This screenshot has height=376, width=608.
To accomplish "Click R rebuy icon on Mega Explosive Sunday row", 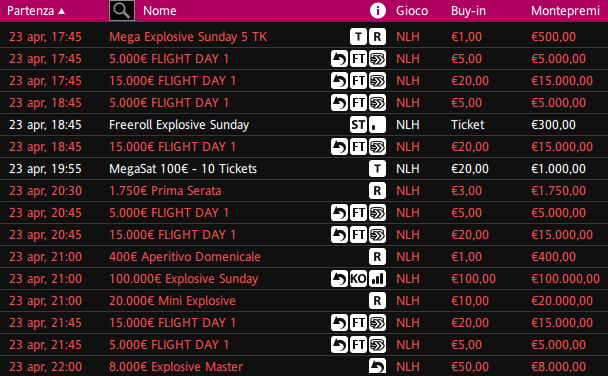I will (x=377, y=37).
